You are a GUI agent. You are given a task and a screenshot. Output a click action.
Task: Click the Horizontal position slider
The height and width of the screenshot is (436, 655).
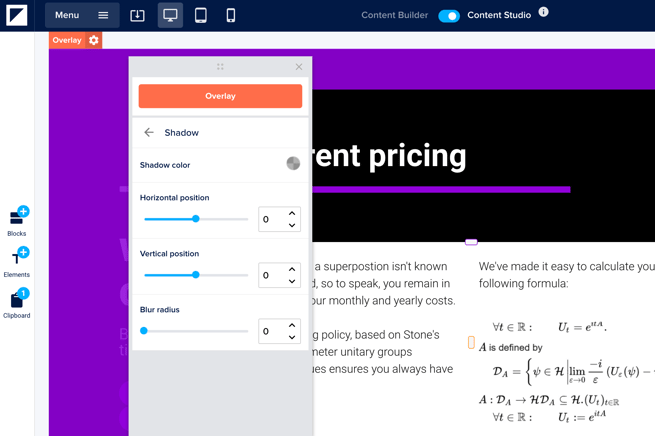click(x=196, y=219)
